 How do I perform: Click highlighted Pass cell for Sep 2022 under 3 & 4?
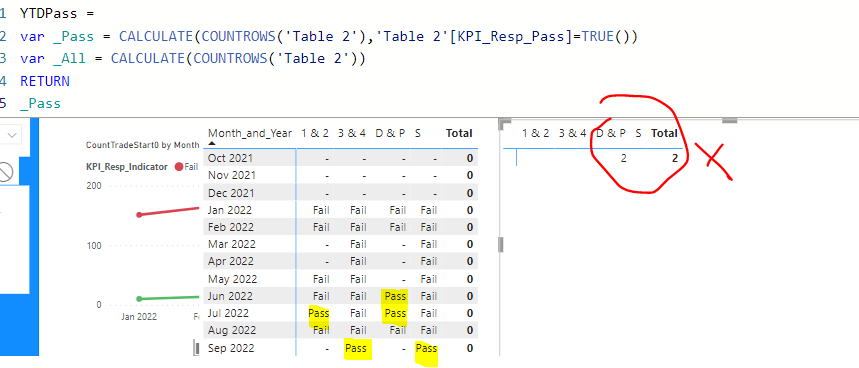tap(357, 348)
